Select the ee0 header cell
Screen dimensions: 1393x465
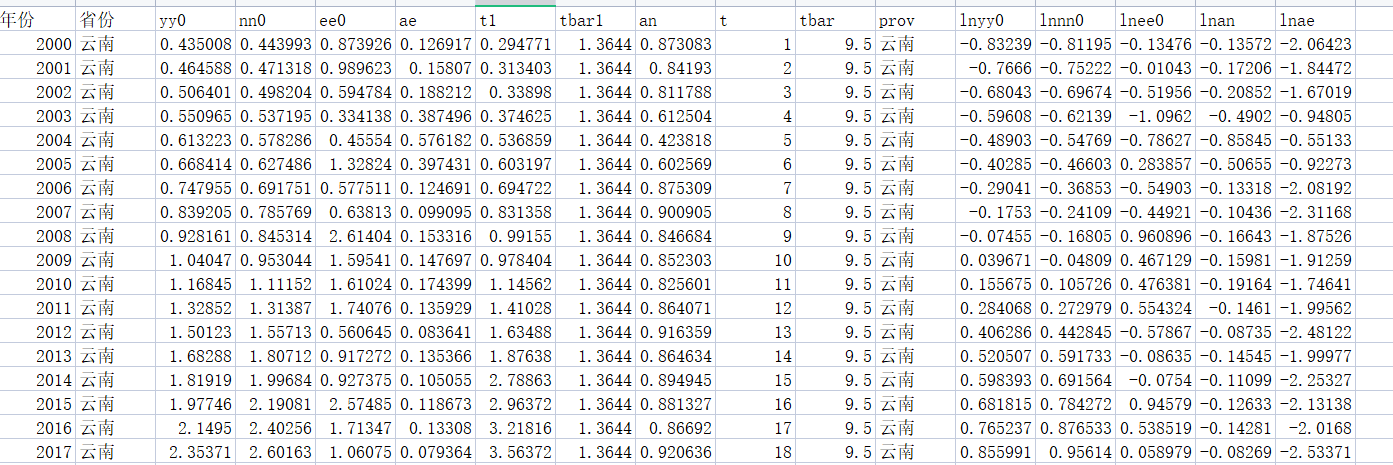[356, 20]
